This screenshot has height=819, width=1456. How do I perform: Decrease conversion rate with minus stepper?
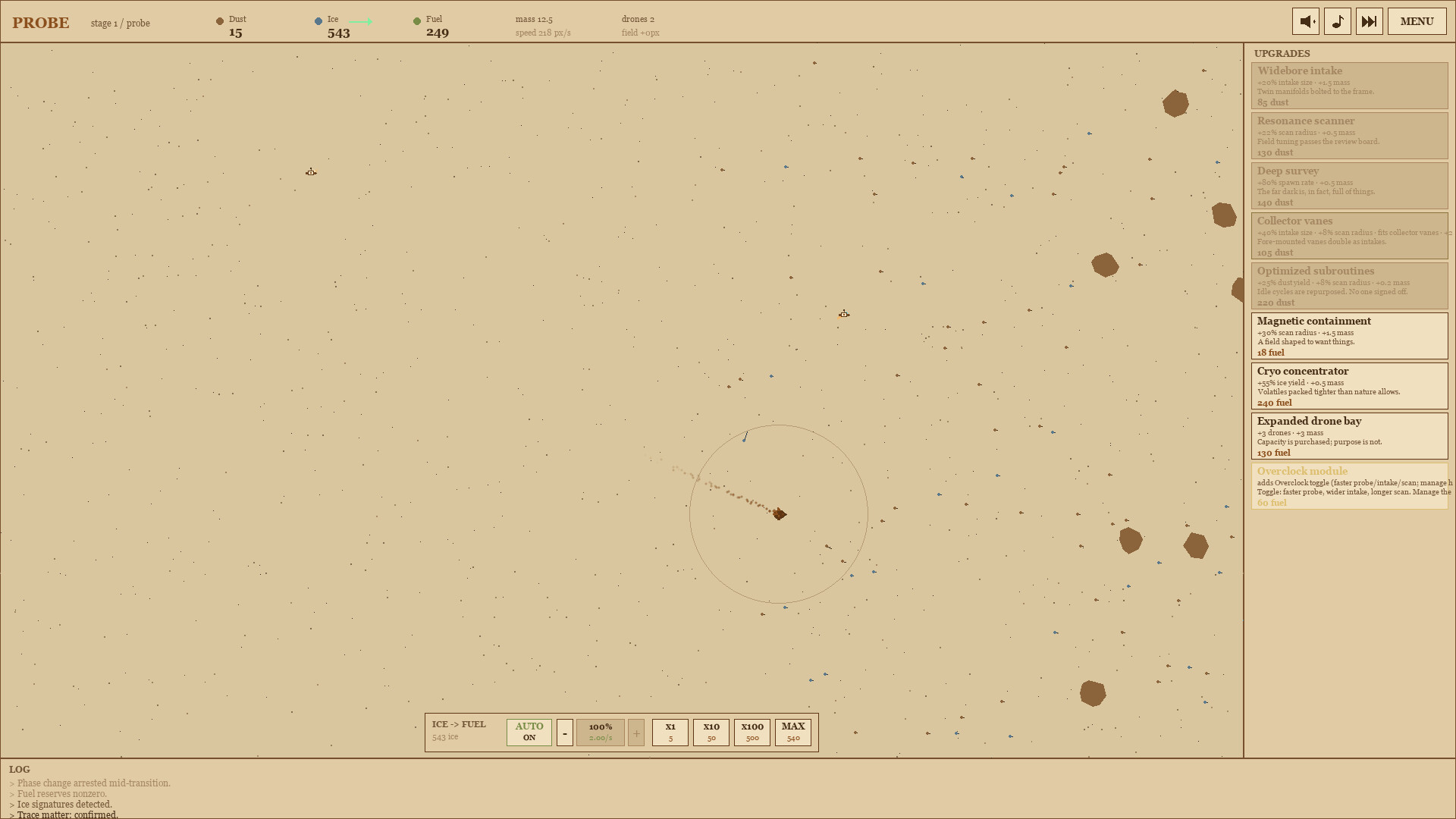point(564,733)
